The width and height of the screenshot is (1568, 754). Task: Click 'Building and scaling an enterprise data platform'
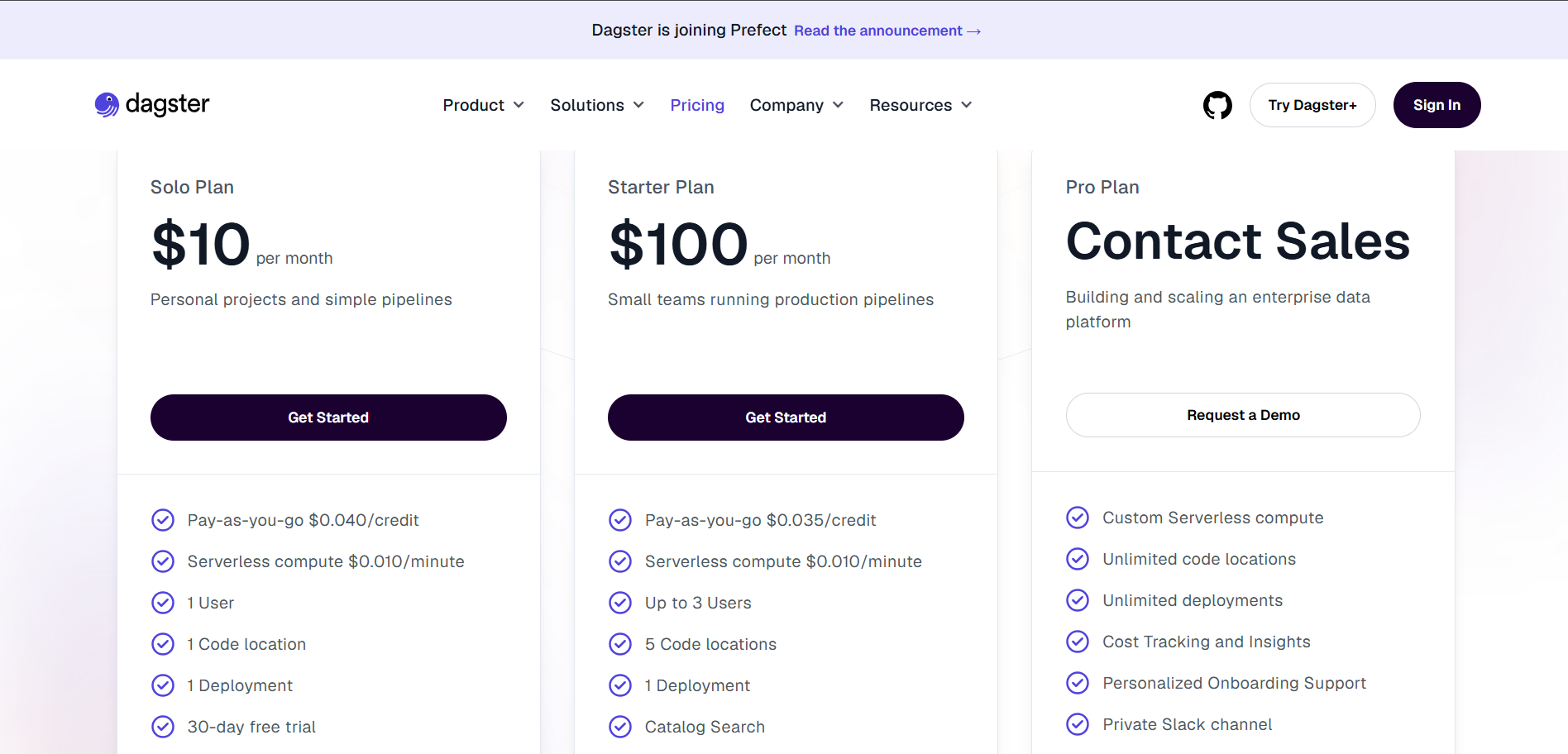(1218, 309)
